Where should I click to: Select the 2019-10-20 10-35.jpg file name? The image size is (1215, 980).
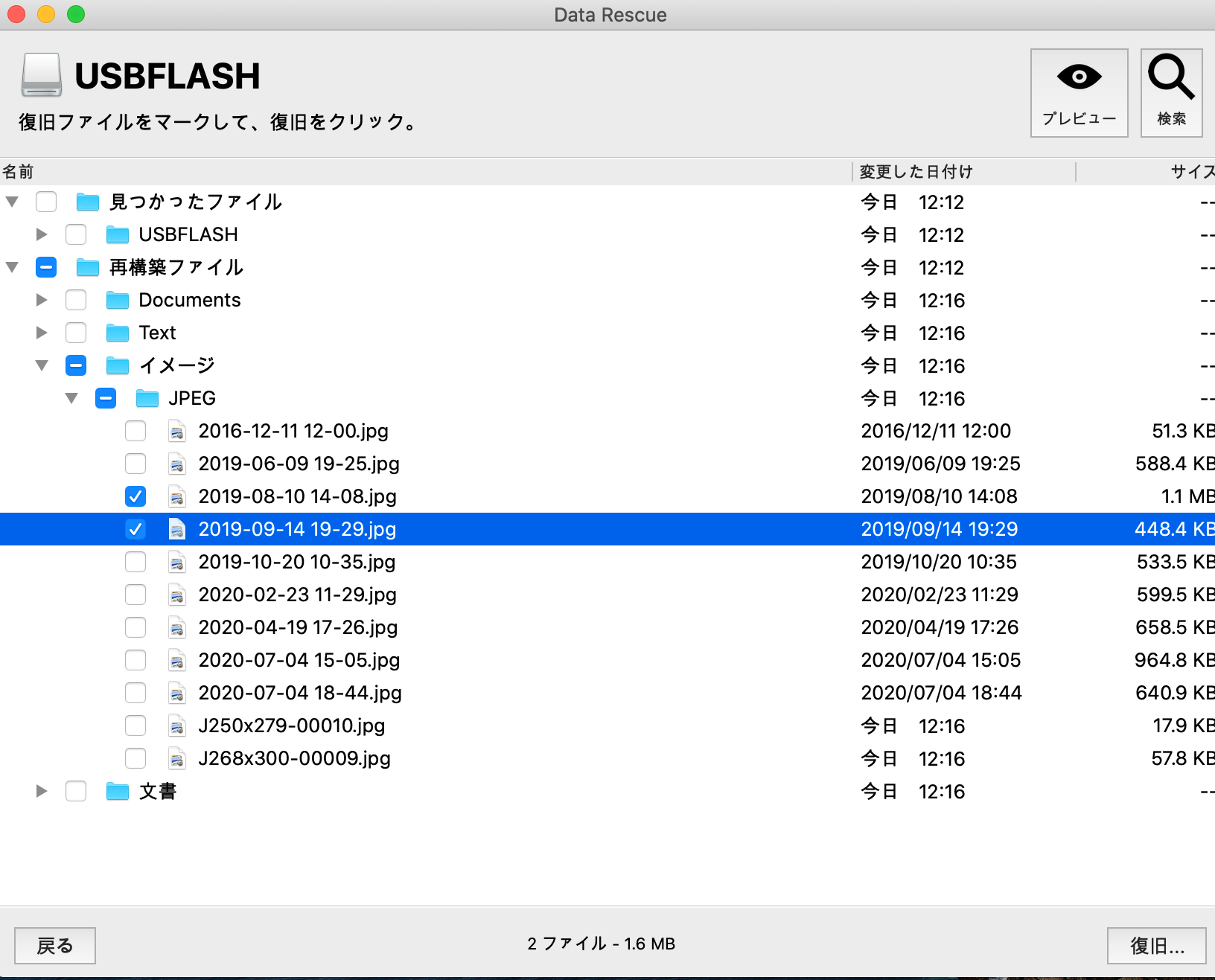(x=296, y=562)
